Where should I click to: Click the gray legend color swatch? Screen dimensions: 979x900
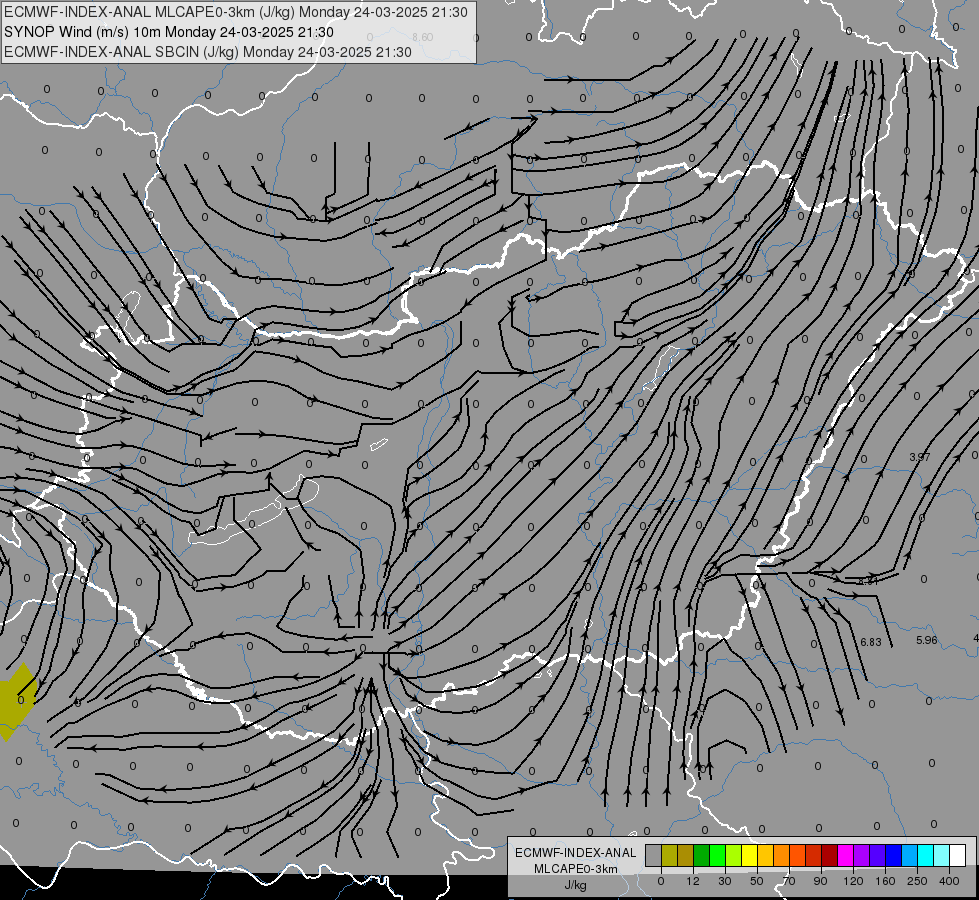click(653, 855)
